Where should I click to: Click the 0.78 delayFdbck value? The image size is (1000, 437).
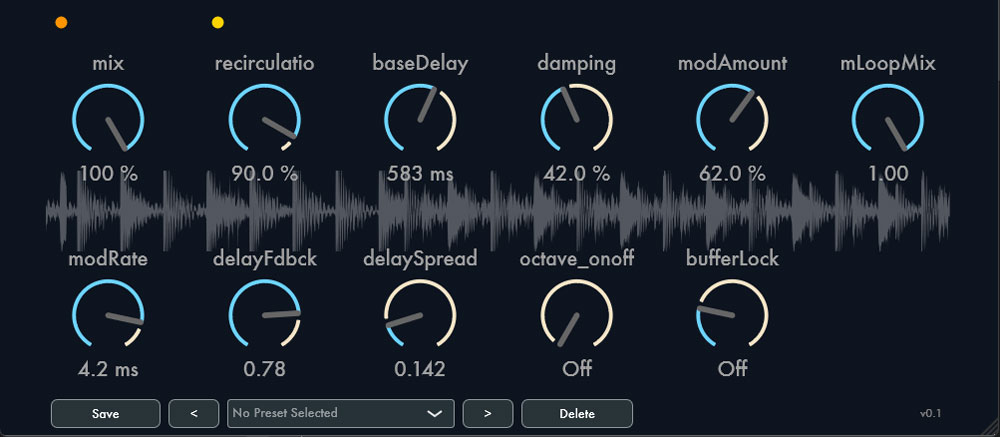coord(265,369)
